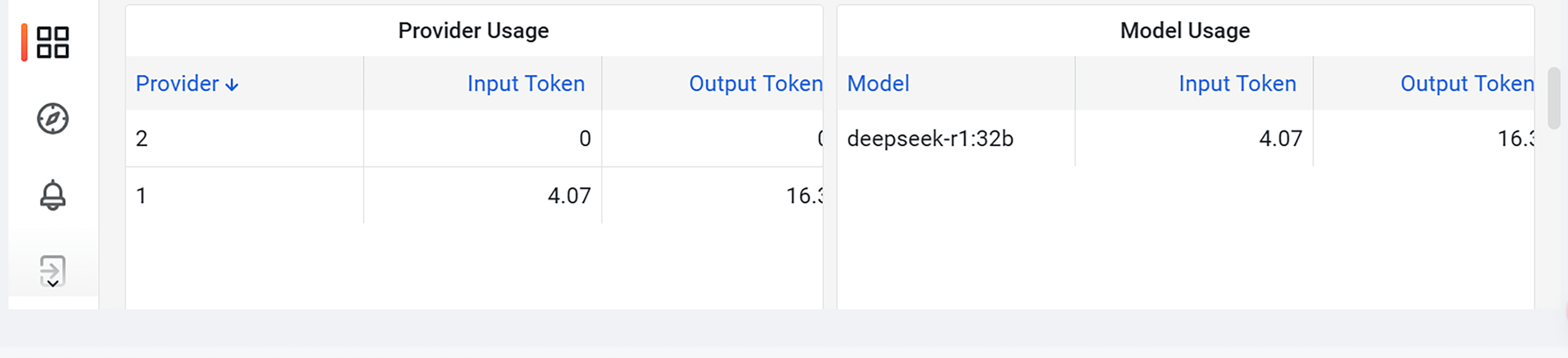
Task: Sort Model Usage by Model column
Action: [878, 84]
